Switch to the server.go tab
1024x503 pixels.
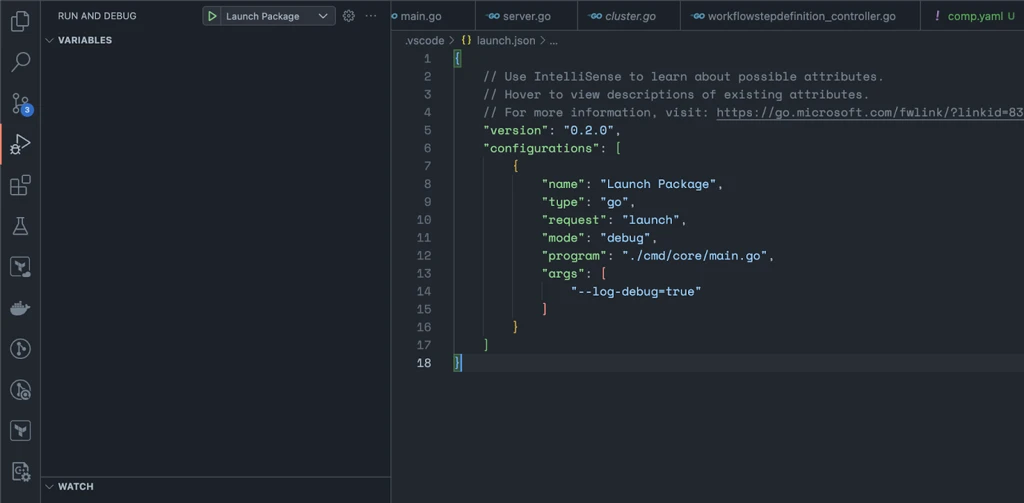pyautogui.click(x=526, y=16)
